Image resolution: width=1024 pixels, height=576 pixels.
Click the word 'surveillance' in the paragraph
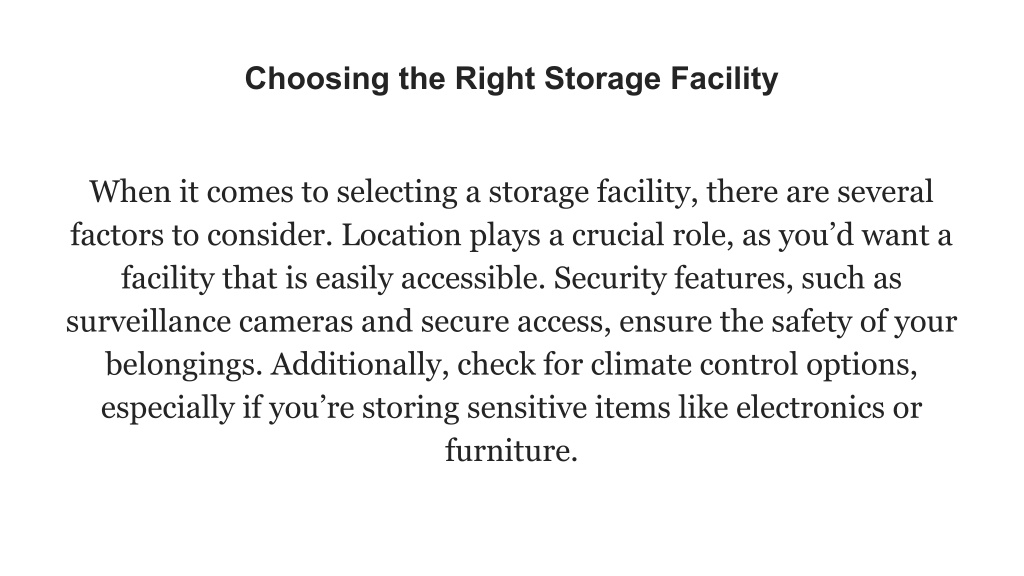[x=148, y=321]
